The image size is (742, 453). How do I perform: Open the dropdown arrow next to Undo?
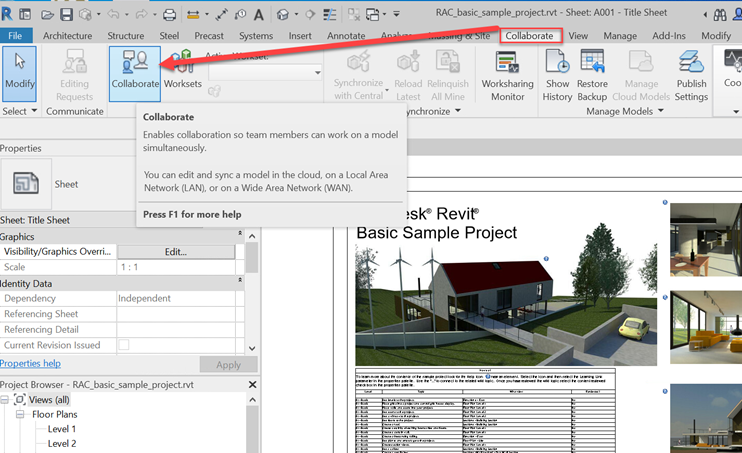(x=126, y=15)
